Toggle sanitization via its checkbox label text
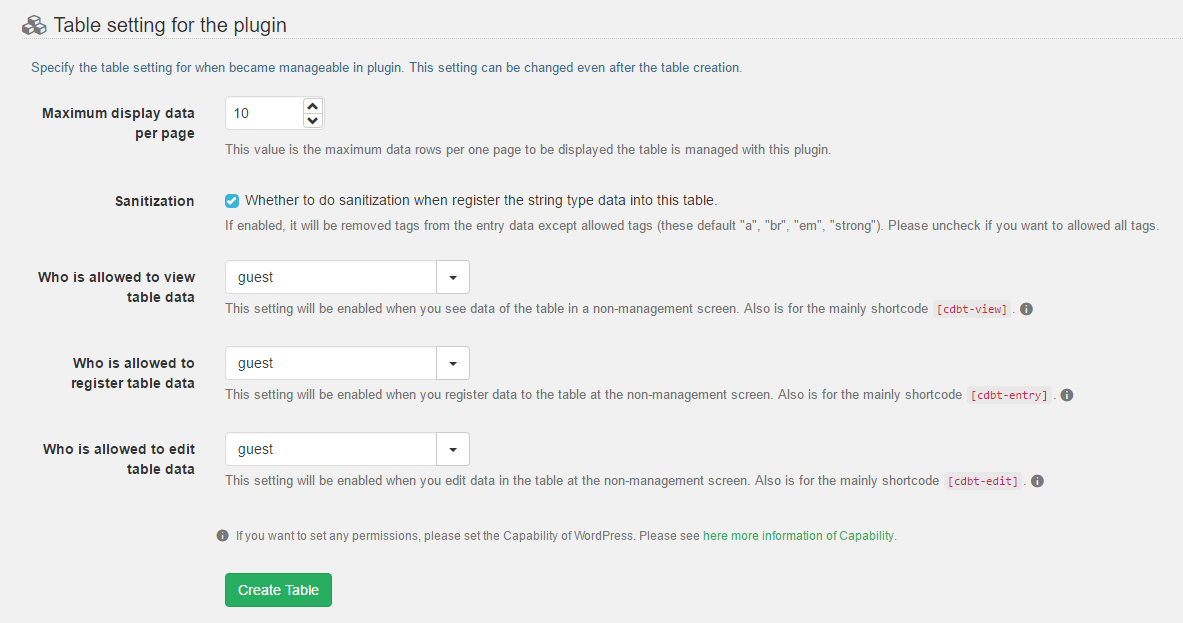The width and height of the screenshot is (1183, 623). (480, 200)
